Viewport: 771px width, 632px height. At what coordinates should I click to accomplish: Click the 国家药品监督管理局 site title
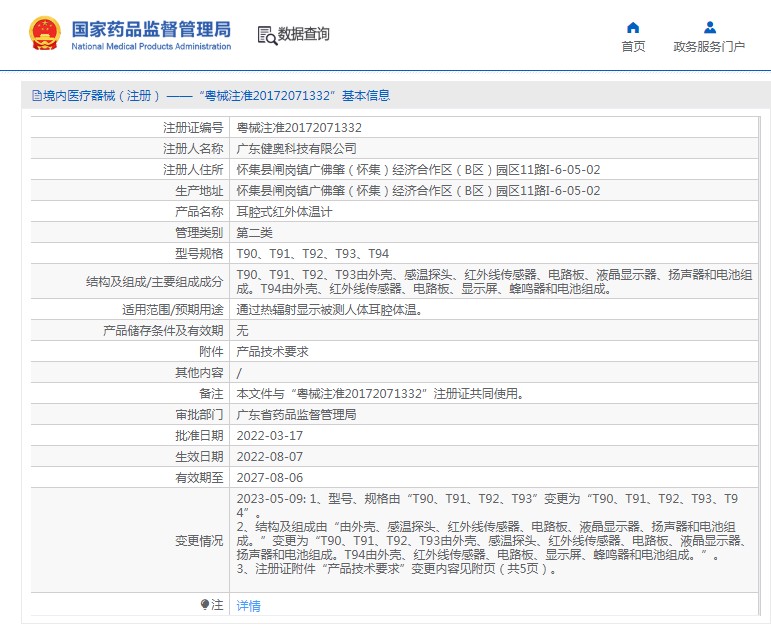click(150, 28)
